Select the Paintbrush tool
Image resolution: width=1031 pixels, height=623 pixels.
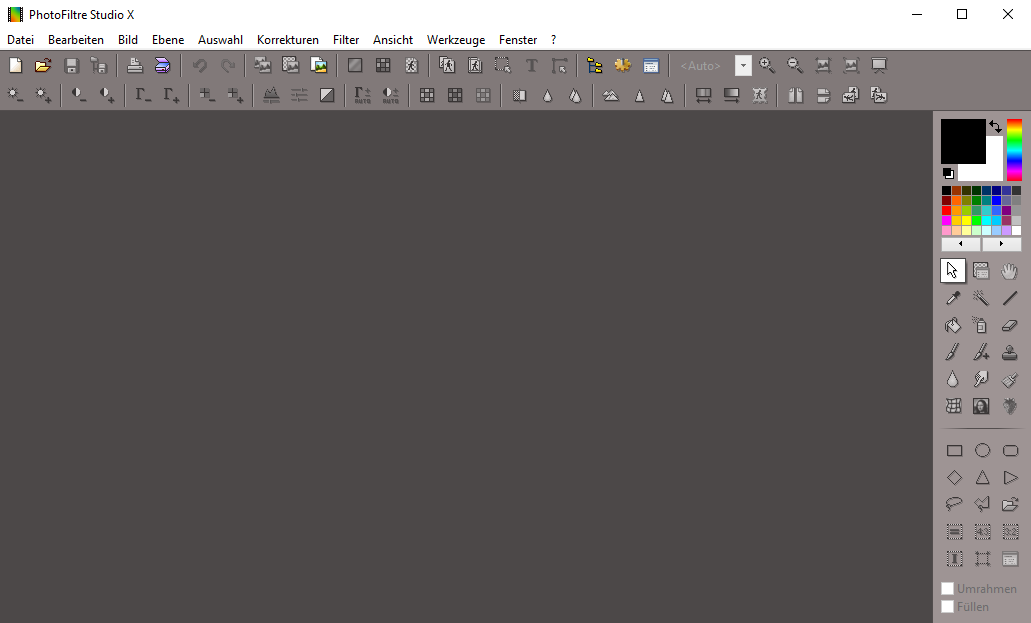953,352
